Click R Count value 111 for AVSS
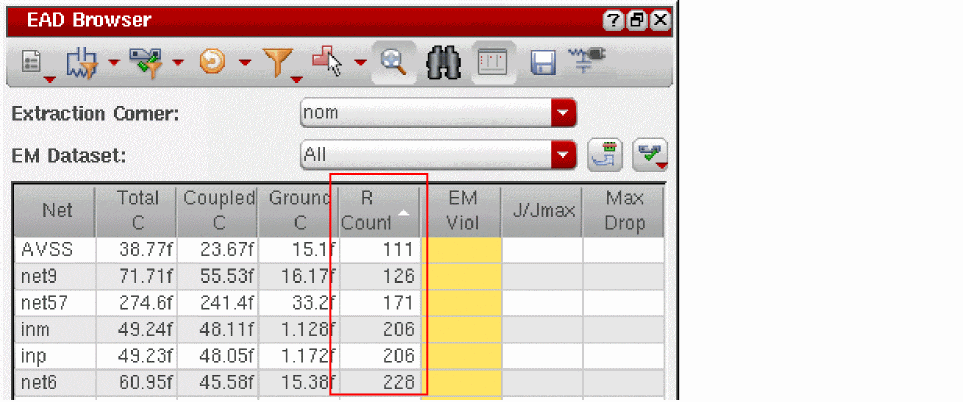 [399, 250]
